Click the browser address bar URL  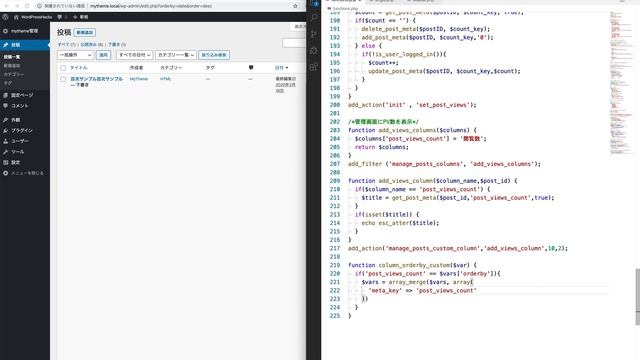click(x=151, y=6)
